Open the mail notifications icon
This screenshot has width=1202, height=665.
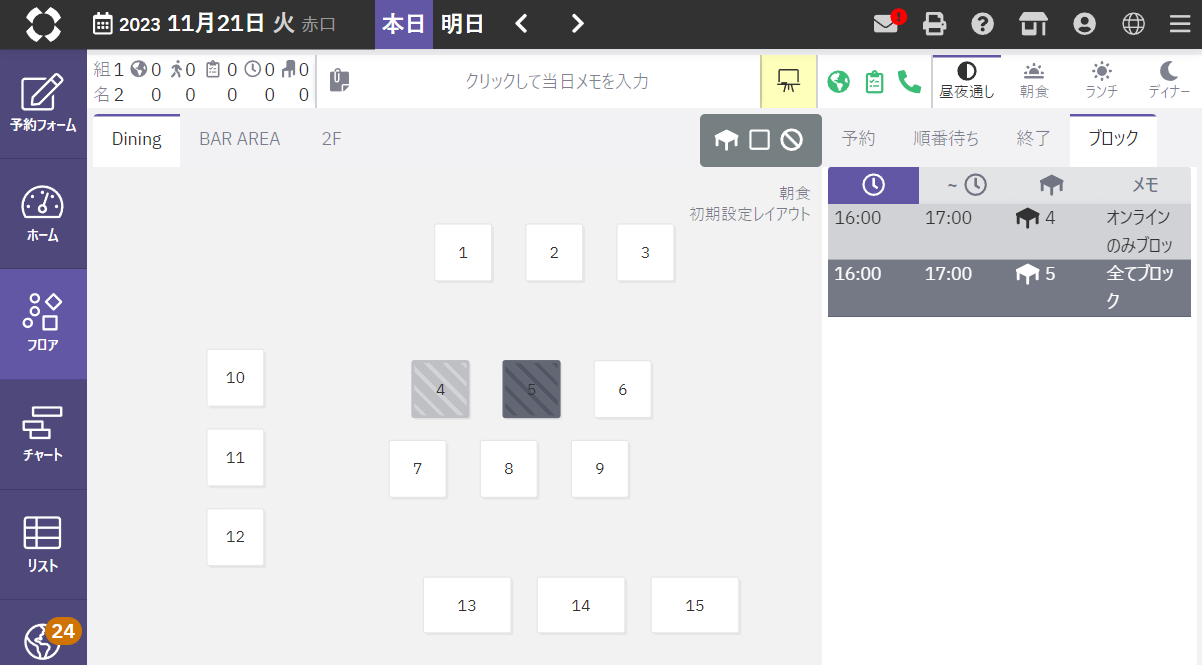(x=886, y=24)
